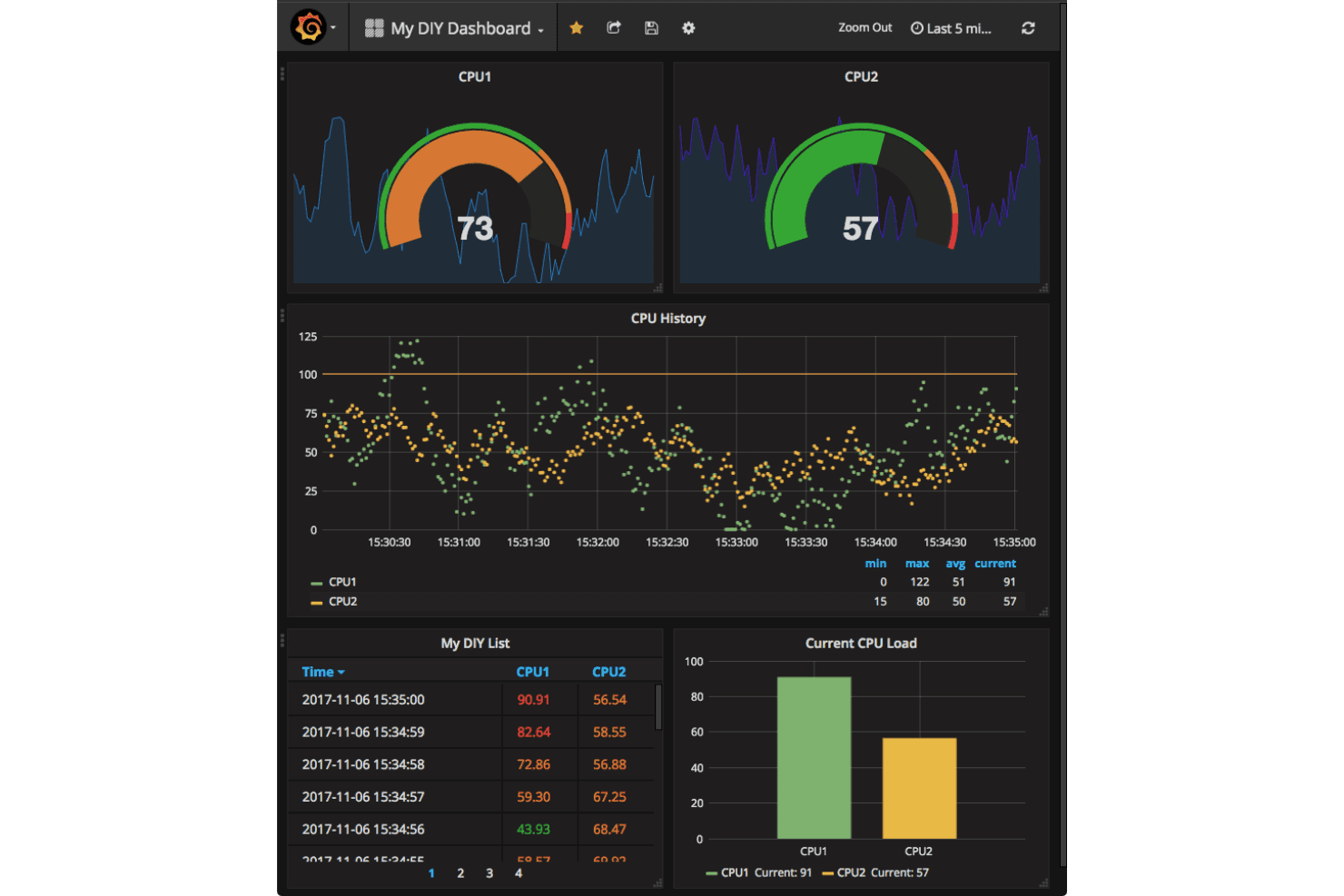Open the Grafana logo main menu

[x=312, y=27]
